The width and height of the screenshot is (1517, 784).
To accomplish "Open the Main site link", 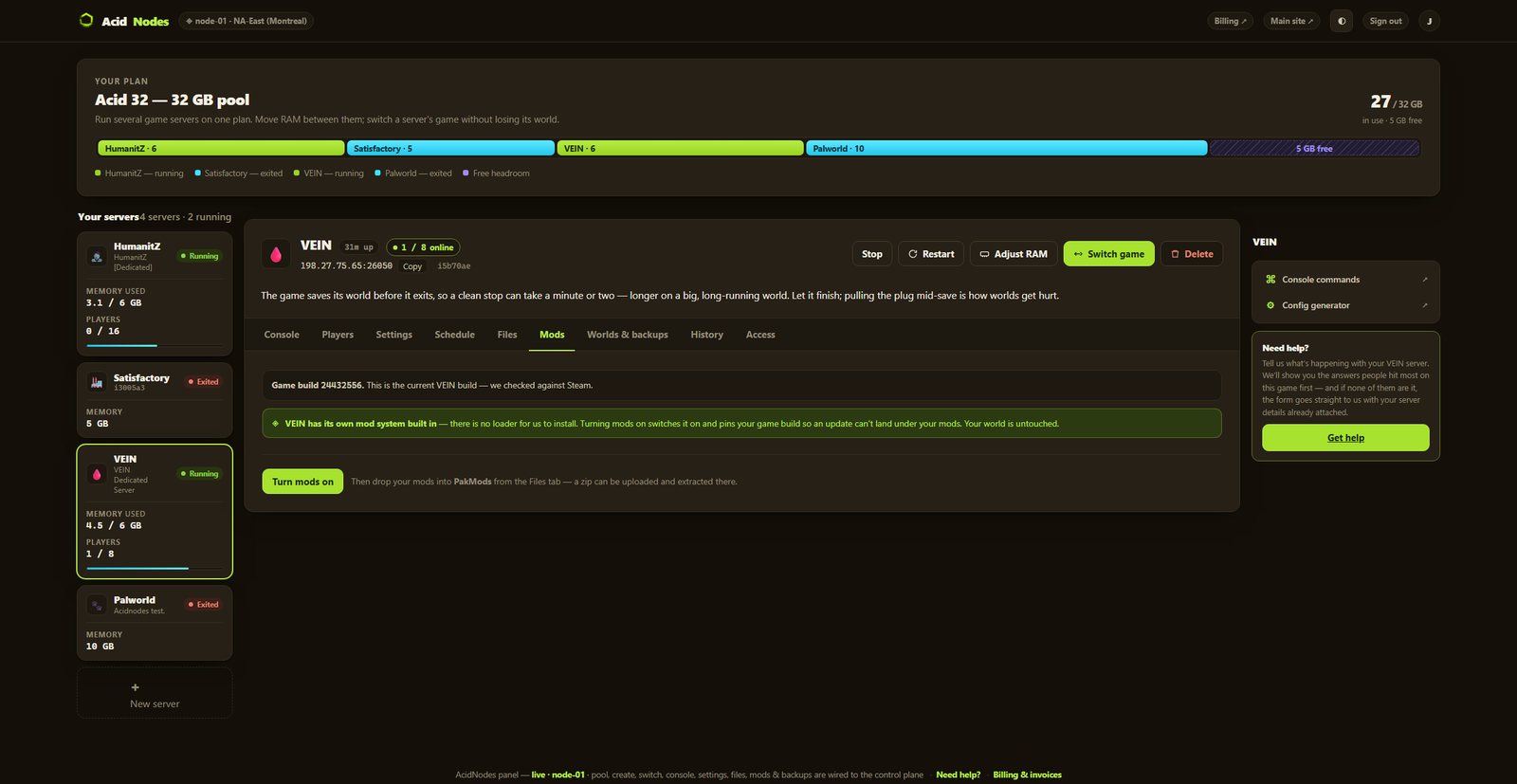I will [1291, 21].
